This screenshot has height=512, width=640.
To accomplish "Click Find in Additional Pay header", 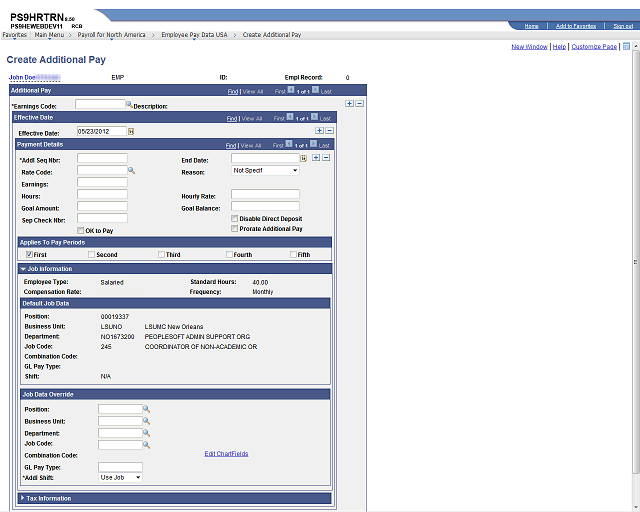I will click(x=233, y=91).
